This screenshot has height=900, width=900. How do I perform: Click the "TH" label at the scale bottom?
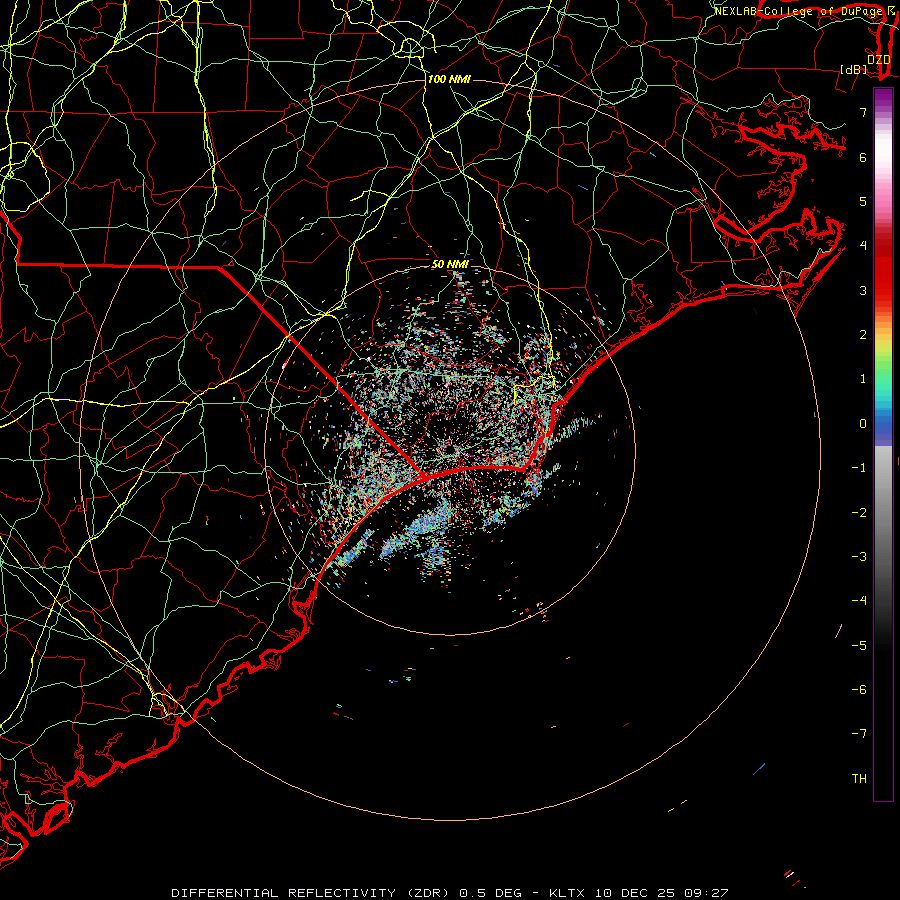point(859,779)
